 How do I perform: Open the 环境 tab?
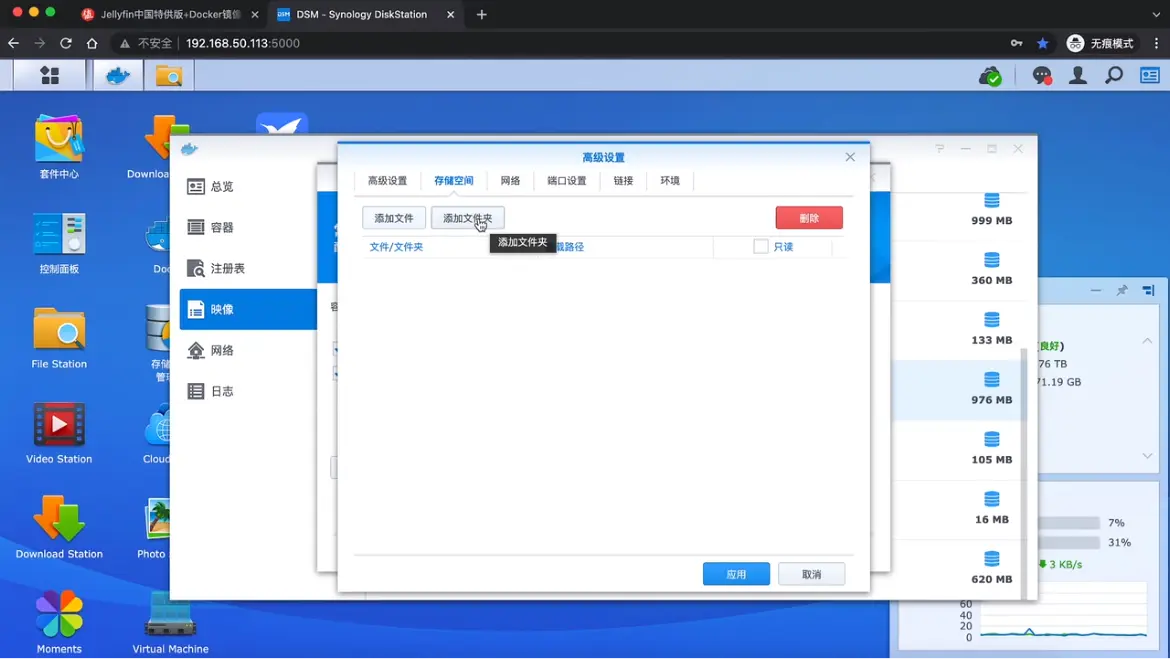point(670,181)
